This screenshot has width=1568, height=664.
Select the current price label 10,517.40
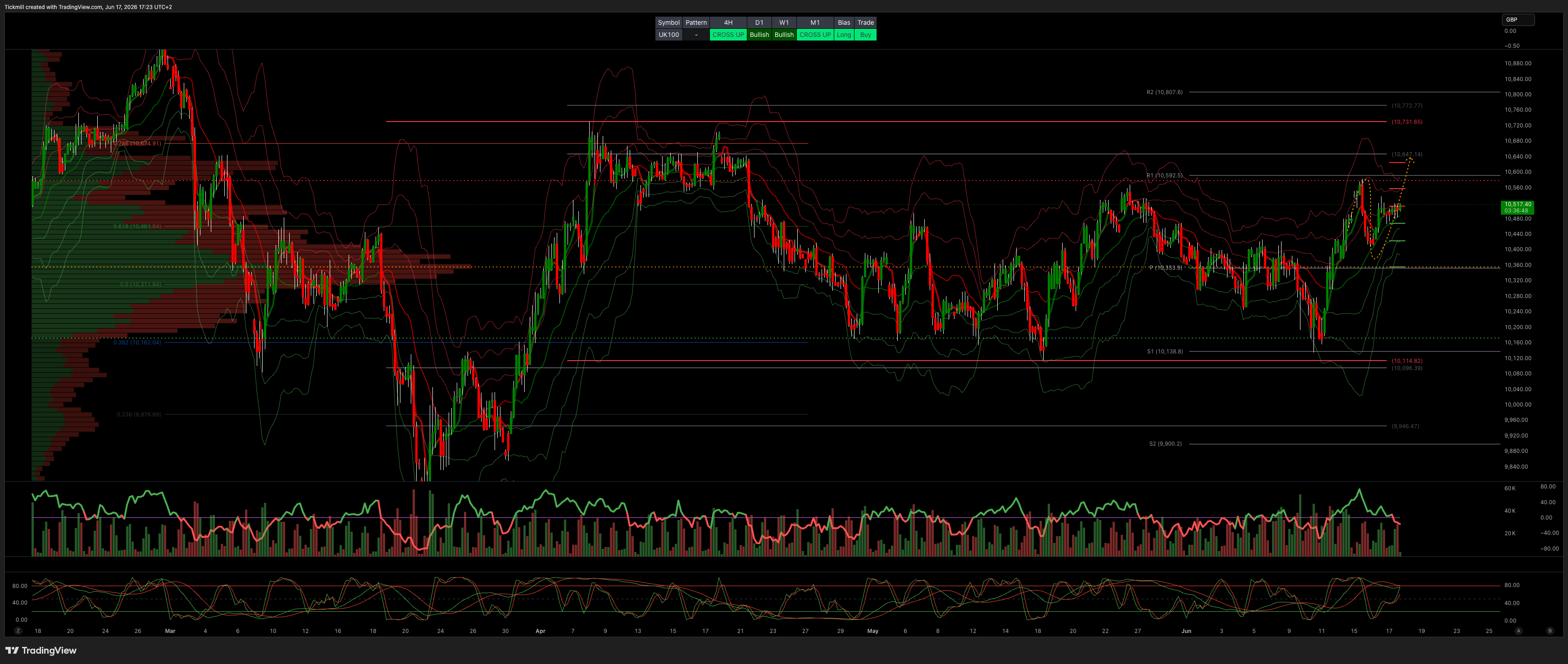click(x=1518, y=208)
